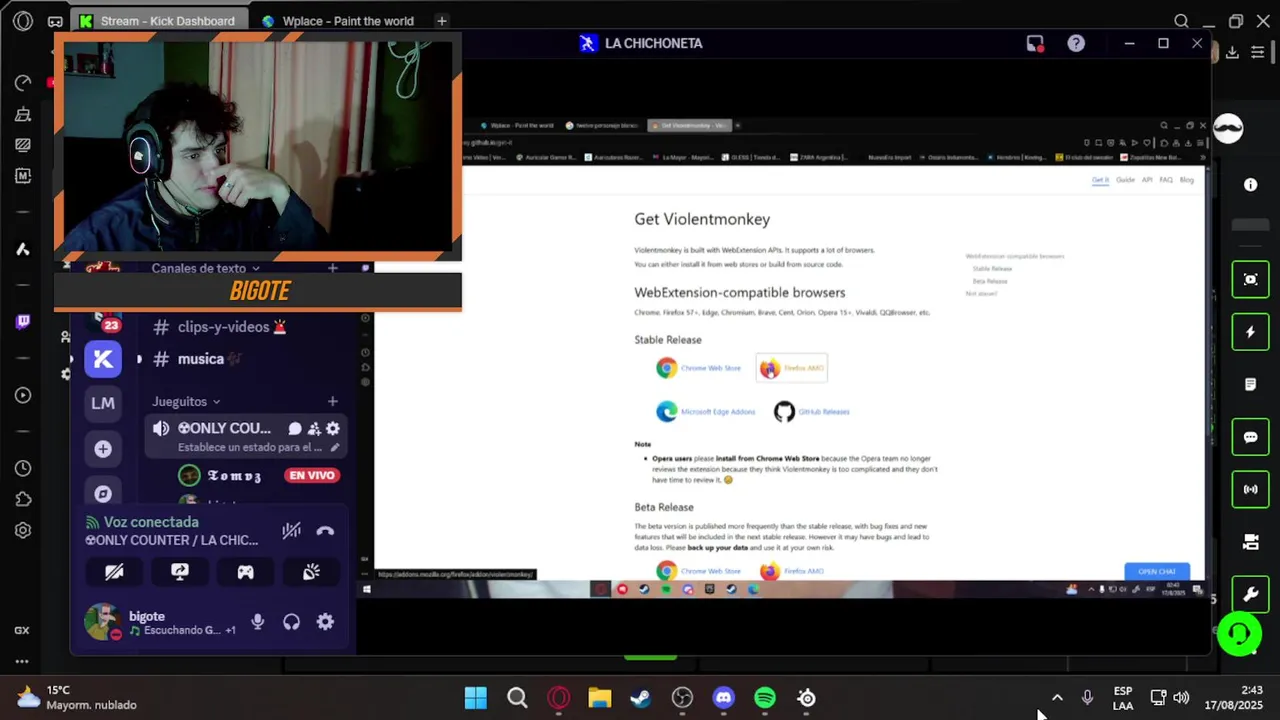This screenshot has width=1280, height=720.
Task: Click the video camera icon in right panel
Action: coord(1250,542)
